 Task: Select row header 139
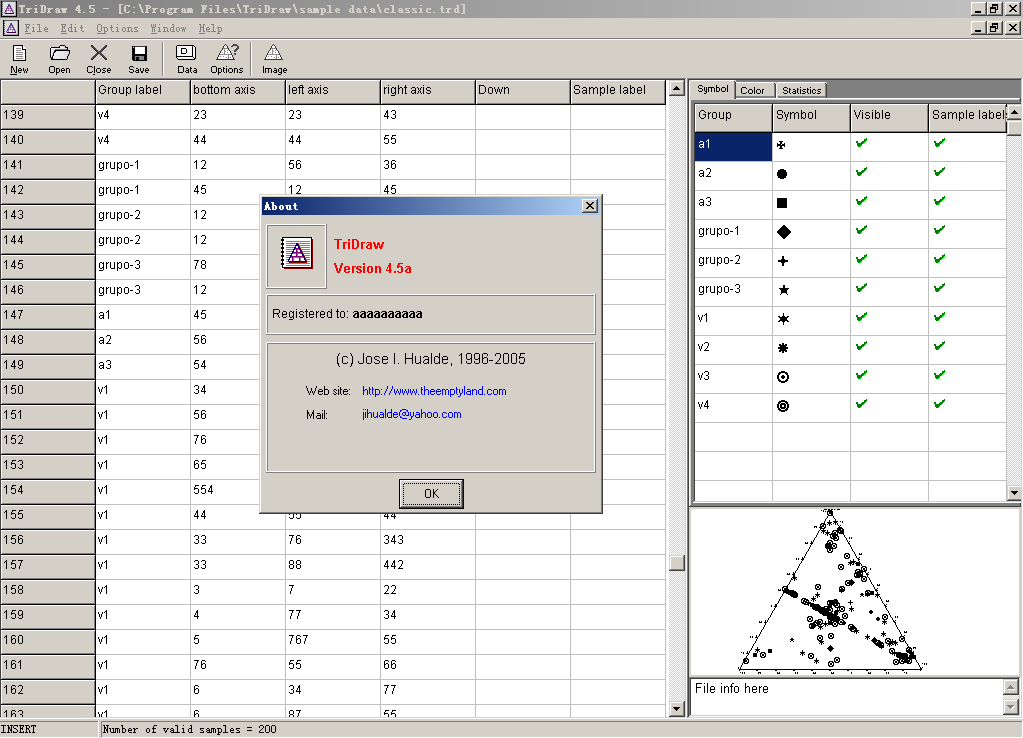[x=48, y=115]
